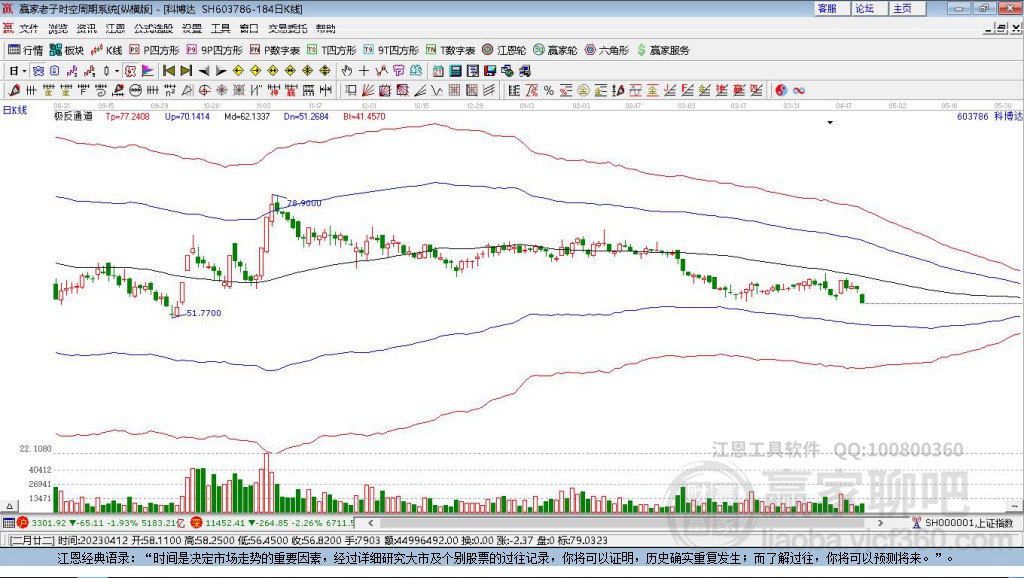Click the yin-yang taiji icon
Screen dimensions: 1024x578
781,90
